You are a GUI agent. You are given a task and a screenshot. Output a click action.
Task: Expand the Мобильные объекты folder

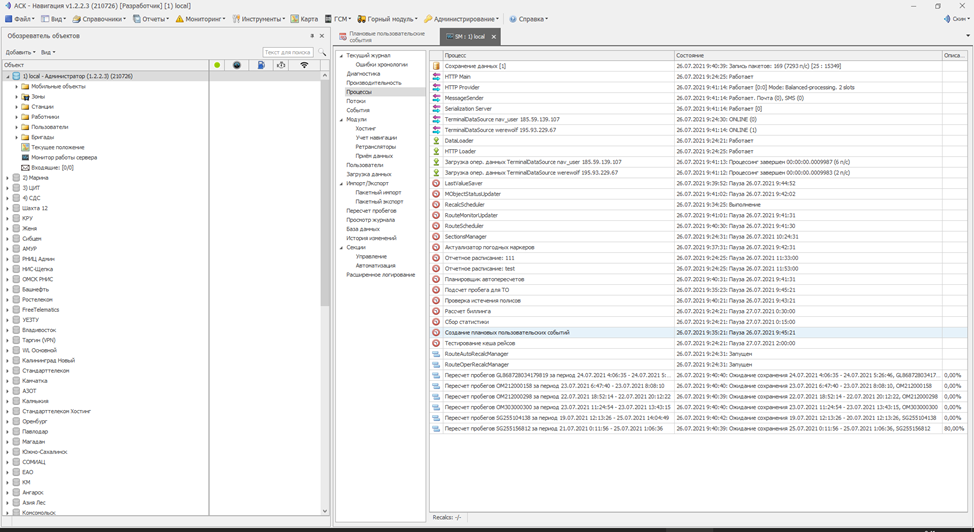point(17,86)
